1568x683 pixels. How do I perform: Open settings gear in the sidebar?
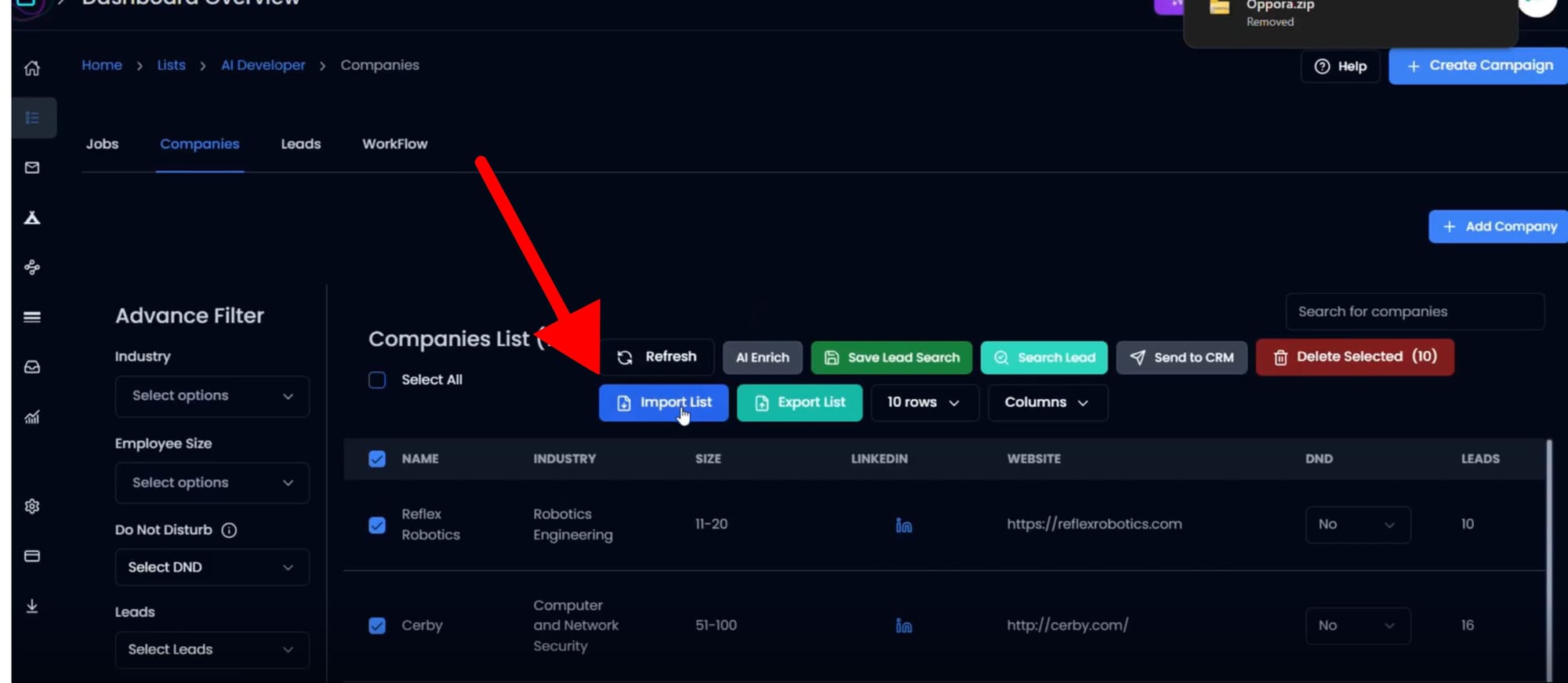tap(32, 507)
